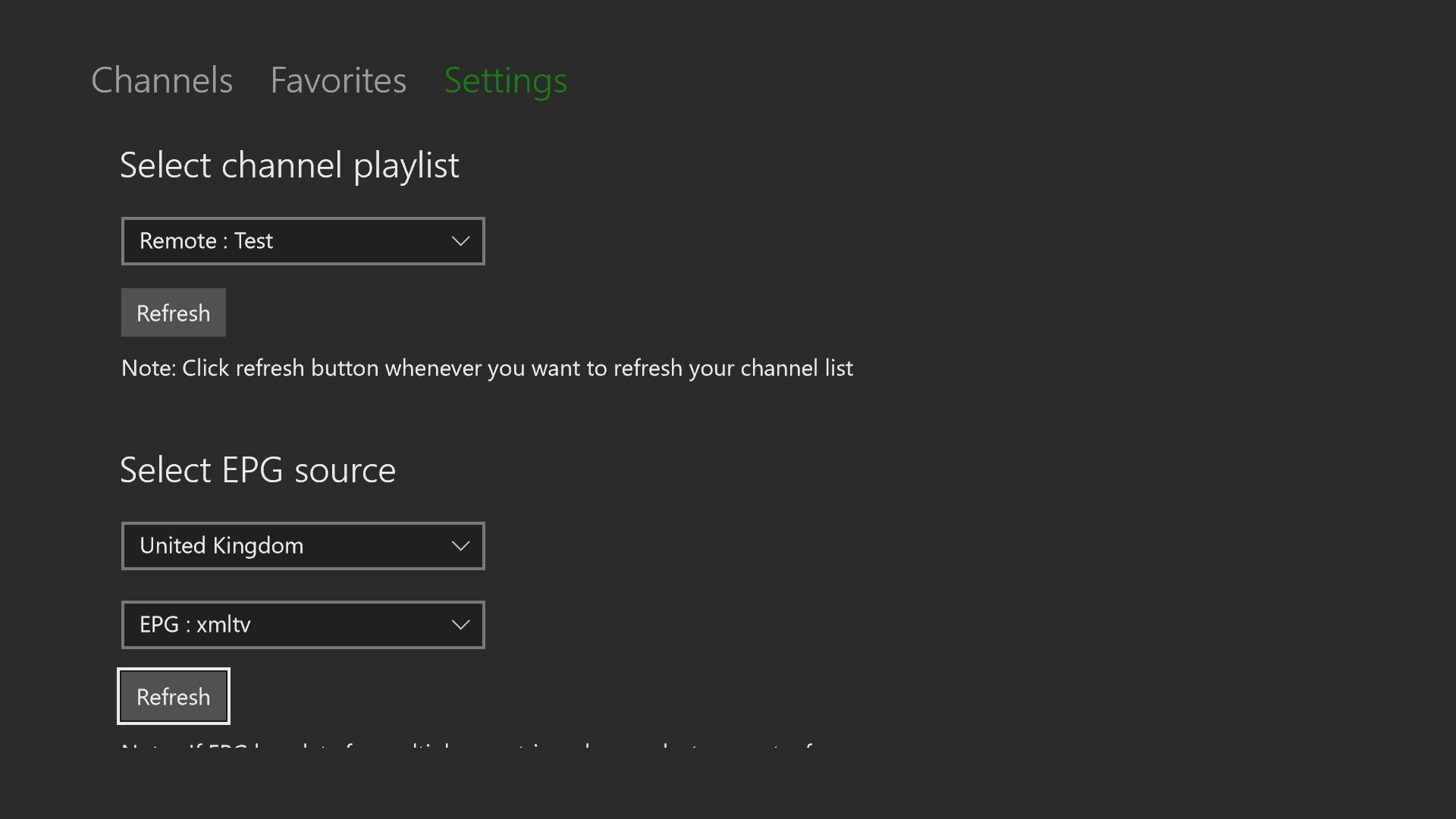Click the 'Select EPG source' heading

(258, 470)
